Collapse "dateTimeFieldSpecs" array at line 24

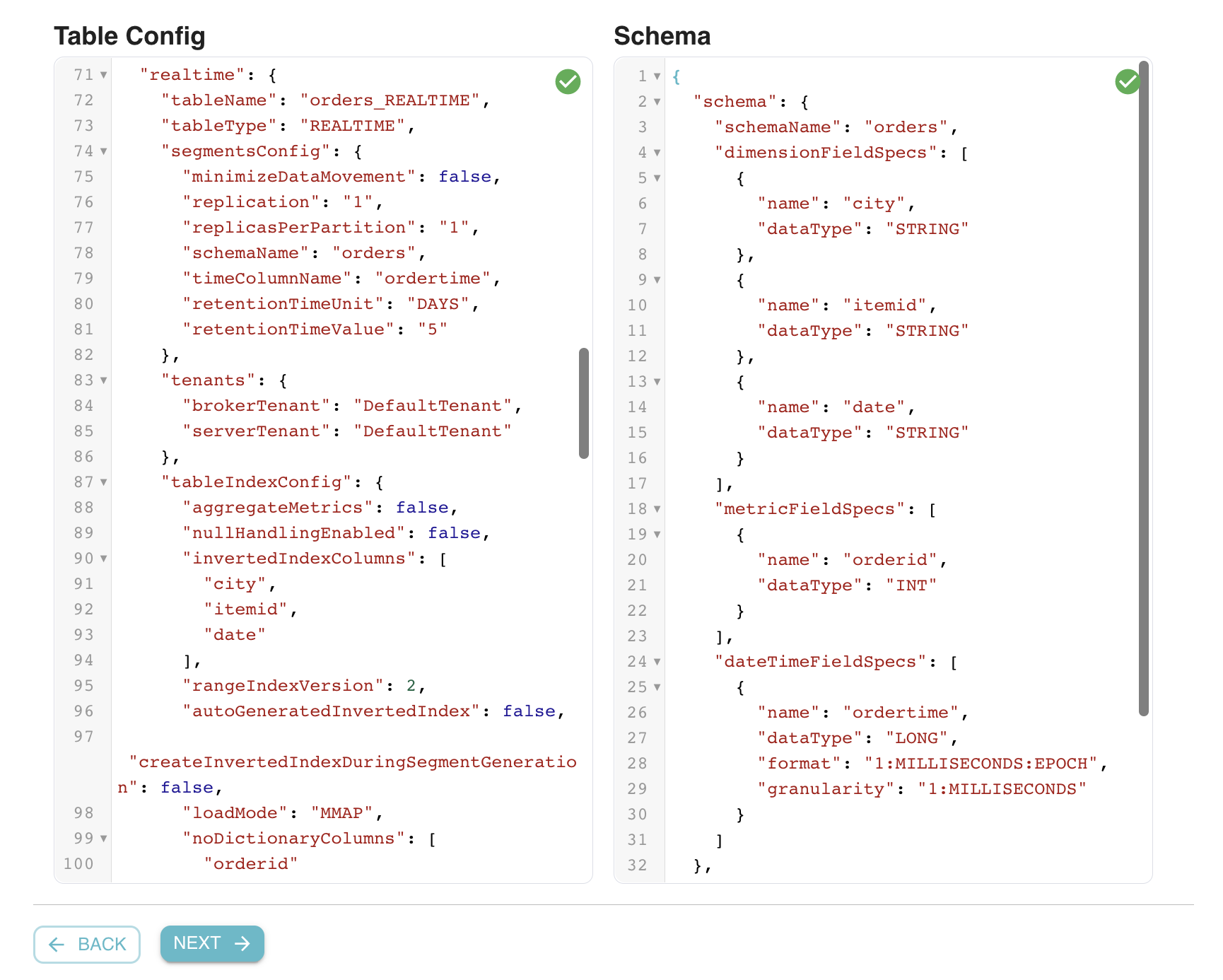coord(657,662)
